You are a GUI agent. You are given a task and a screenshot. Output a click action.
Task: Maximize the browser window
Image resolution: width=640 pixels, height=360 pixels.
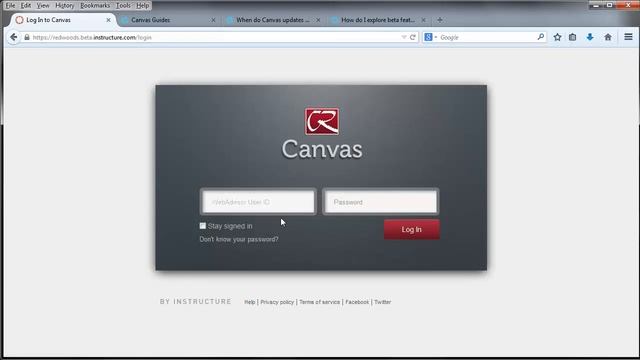point(609,5)
